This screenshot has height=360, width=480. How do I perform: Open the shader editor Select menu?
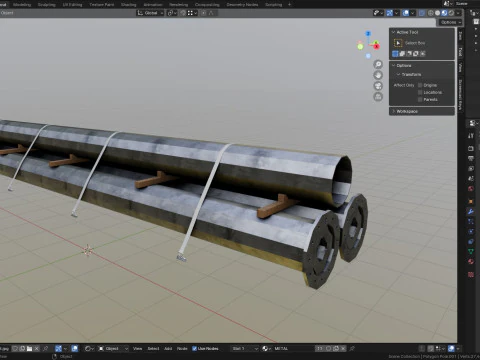153,349
